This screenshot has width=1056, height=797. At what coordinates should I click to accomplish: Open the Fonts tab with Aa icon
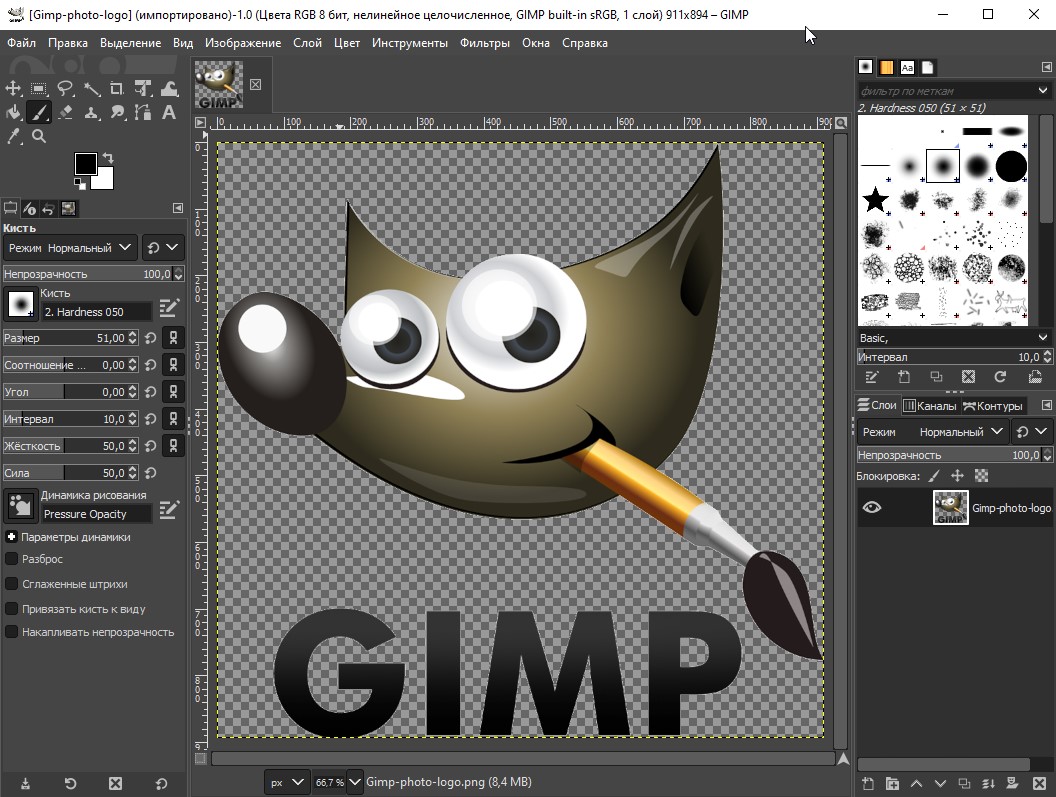tap(907, 67)
